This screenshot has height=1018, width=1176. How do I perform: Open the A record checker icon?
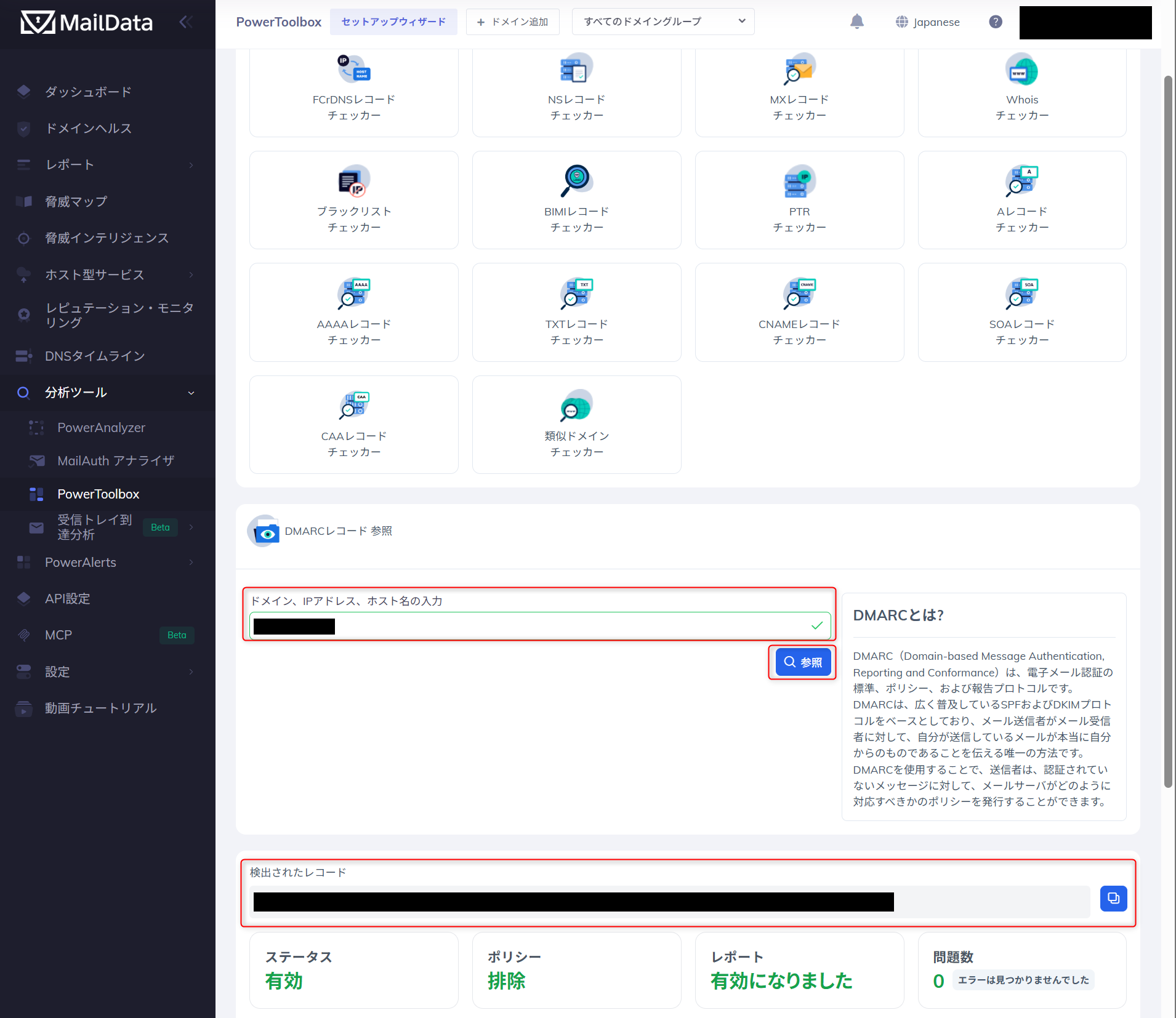point(1022,181)
